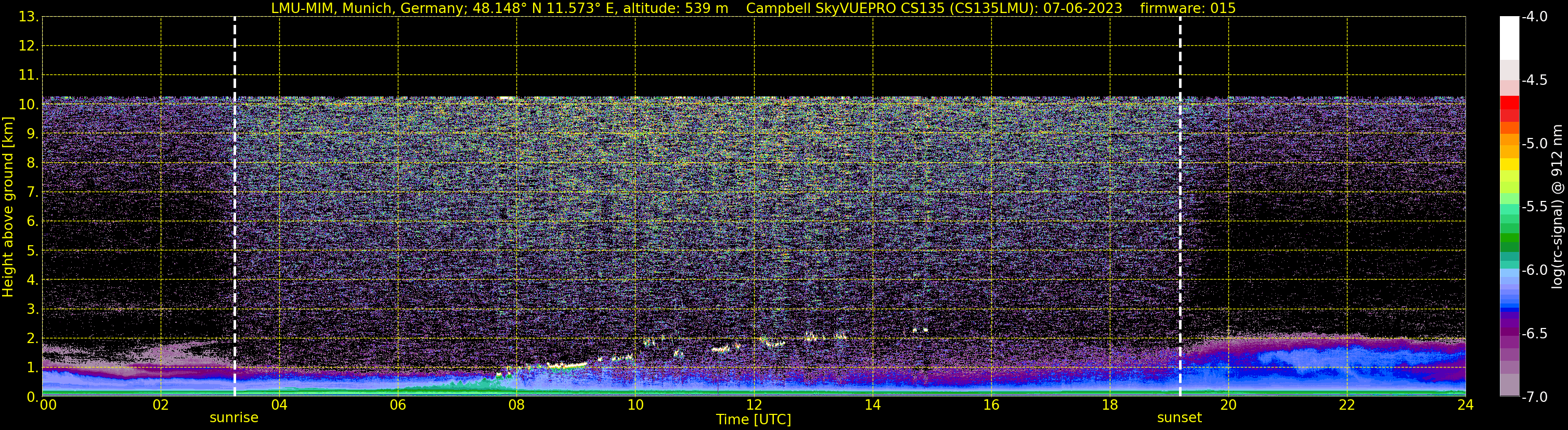Click the yellow segment of the colorbar

pyautogui.click(x=1509, y=165)
